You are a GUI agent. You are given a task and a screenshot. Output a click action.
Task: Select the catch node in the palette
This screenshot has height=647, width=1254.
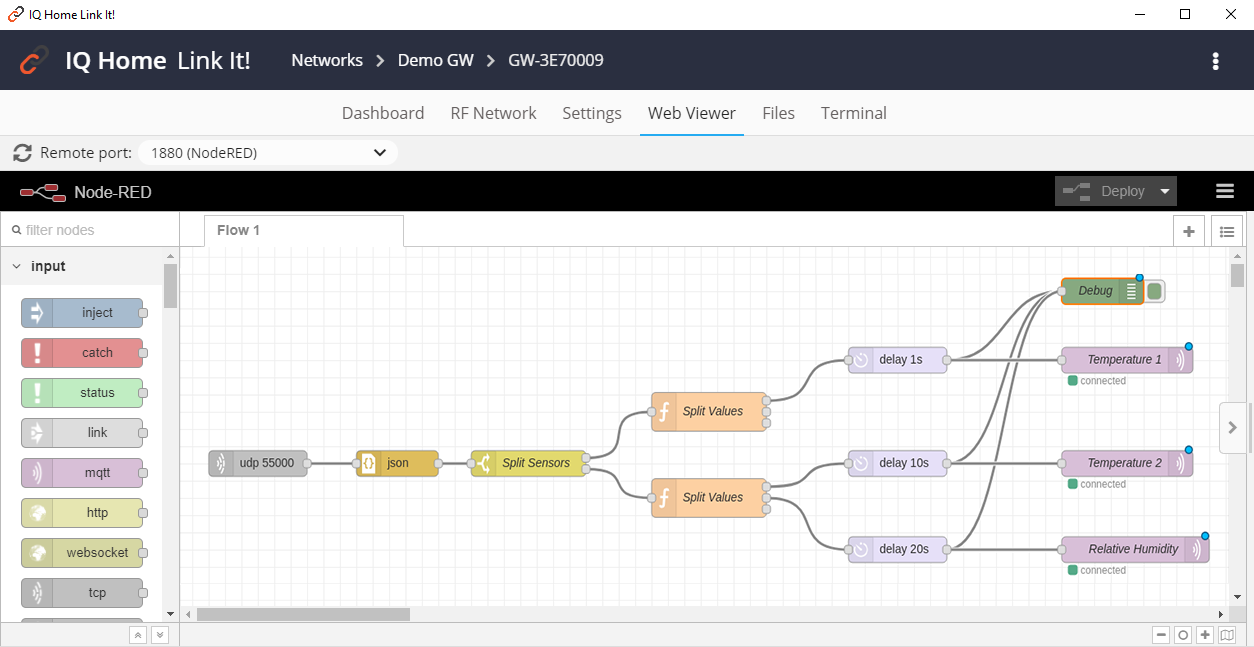point(82,353)
